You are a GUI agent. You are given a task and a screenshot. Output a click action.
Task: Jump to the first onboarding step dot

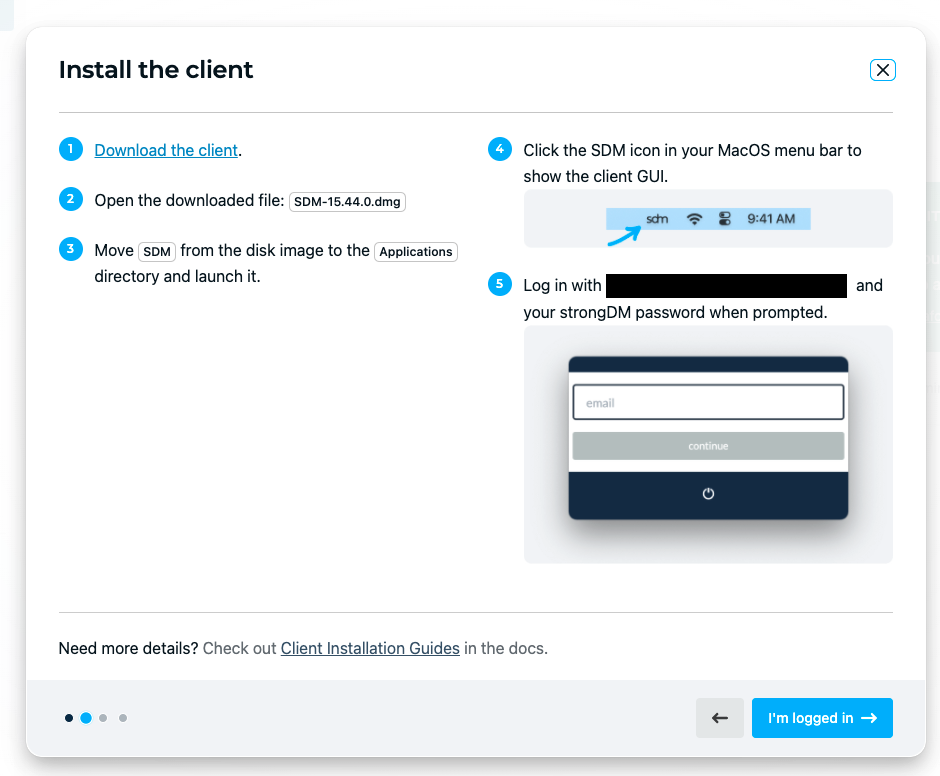point(69,718)
